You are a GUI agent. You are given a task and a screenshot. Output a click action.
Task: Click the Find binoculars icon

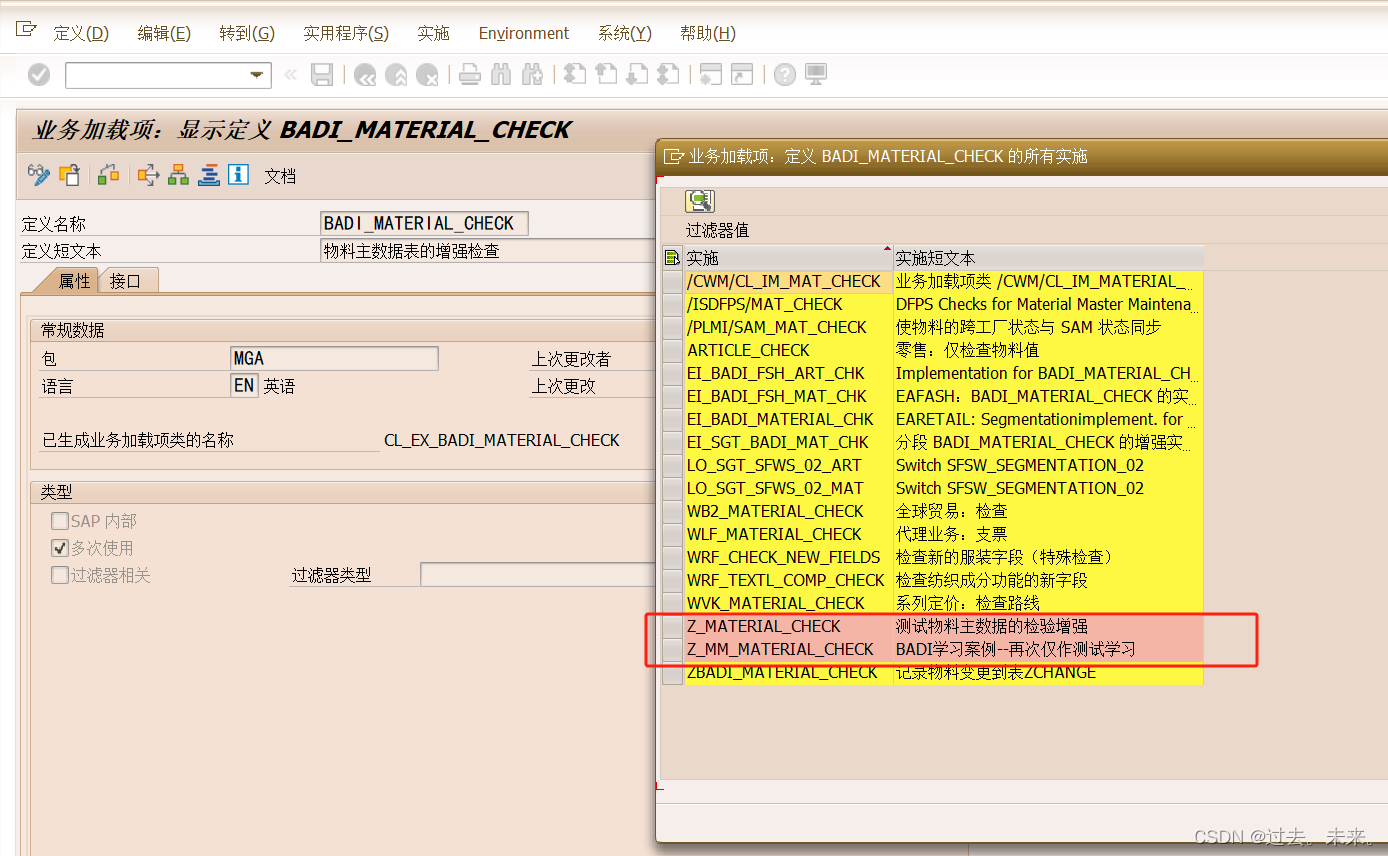501,75
